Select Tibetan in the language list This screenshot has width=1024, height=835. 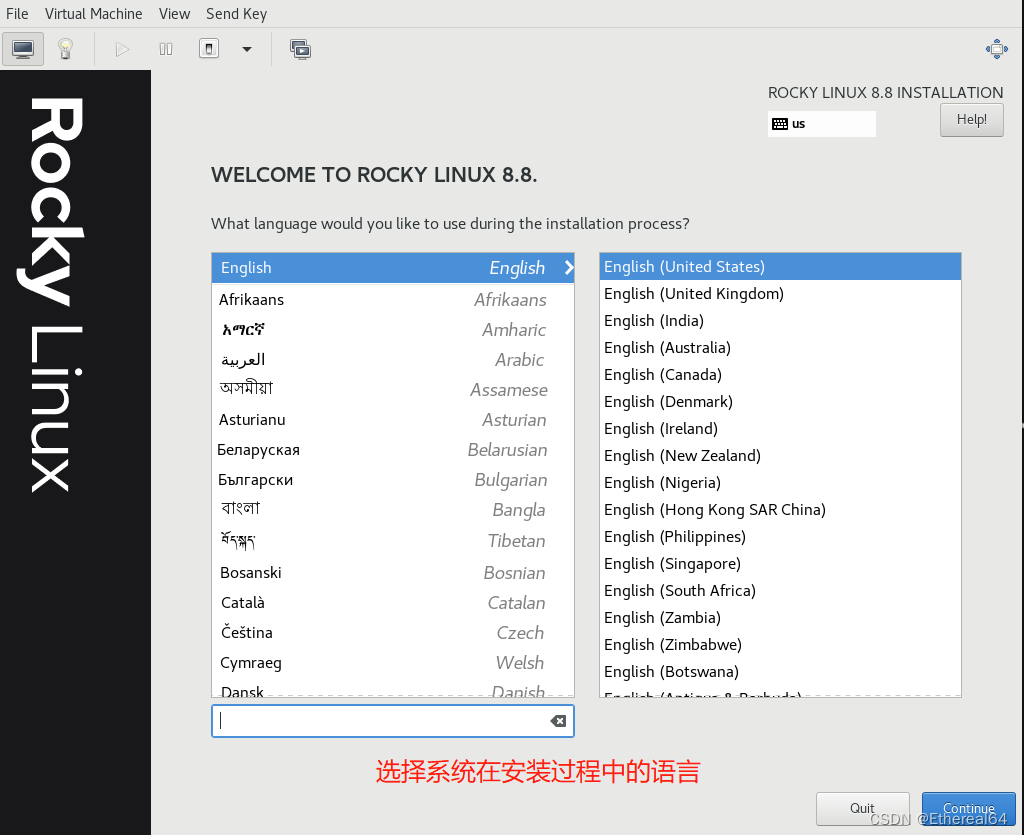click(x=392, y=541)
